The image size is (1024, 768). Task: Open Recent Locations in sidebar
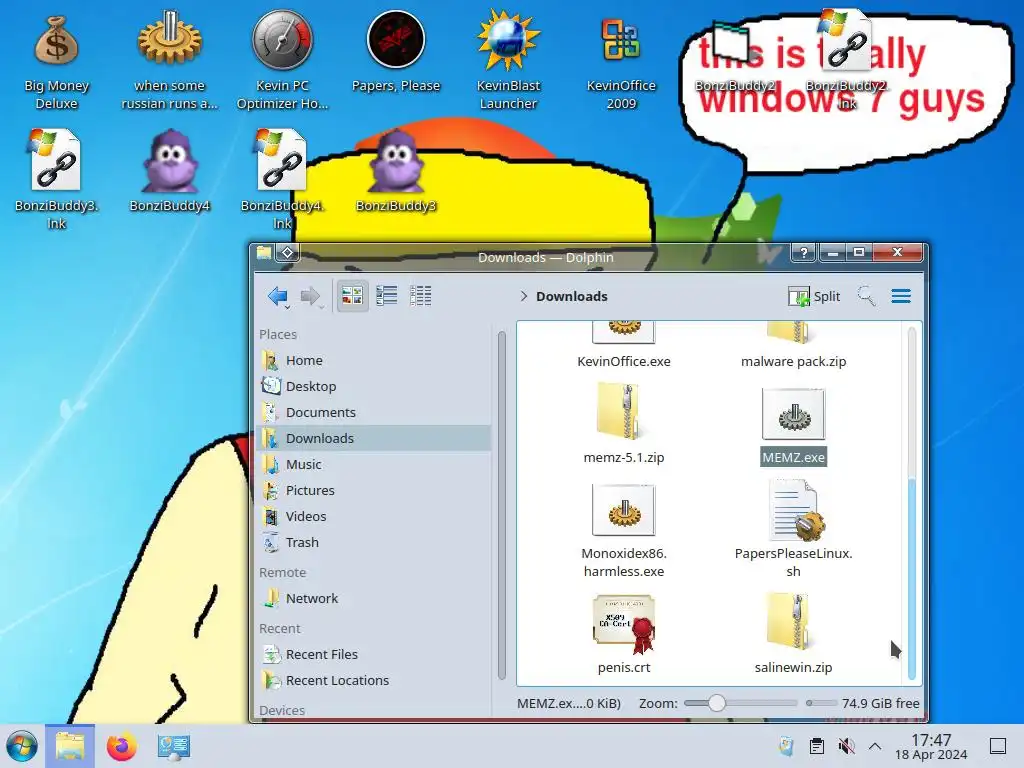374,680
